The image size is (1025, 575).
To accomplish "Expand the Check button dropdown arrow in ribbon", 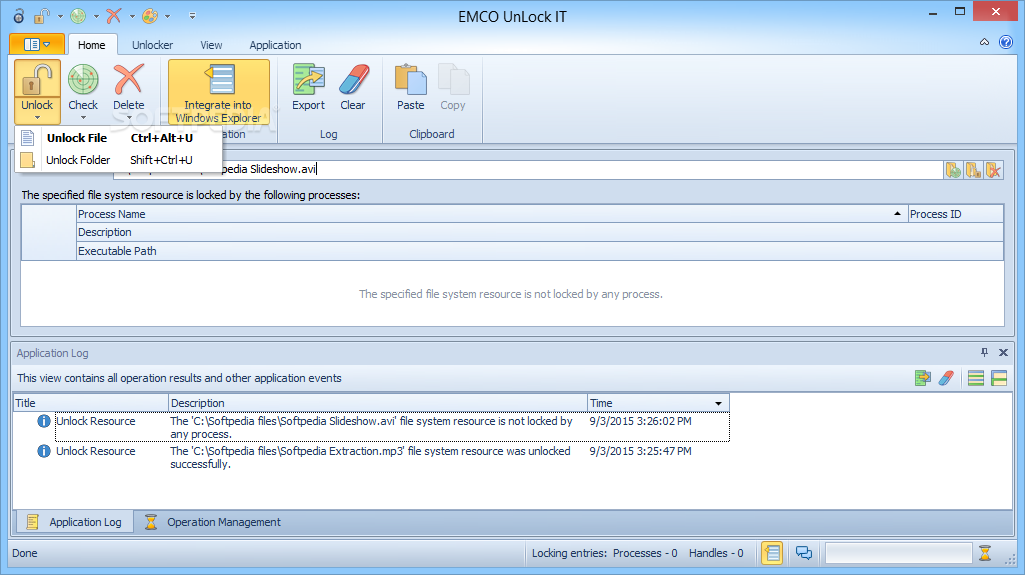I will (83, 118).
